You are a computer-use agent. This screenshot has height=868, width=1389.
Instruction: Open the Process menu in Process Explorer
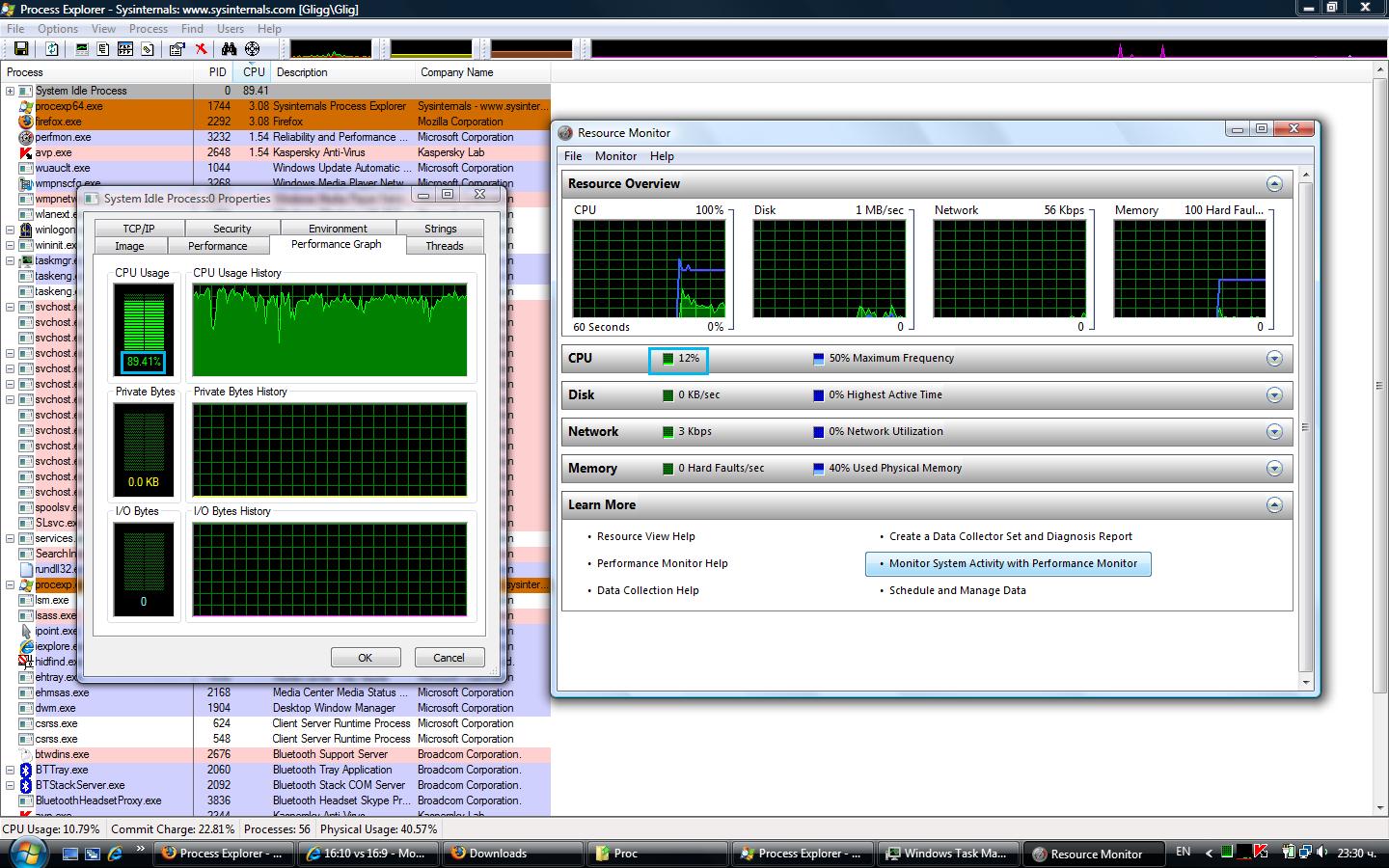click(x=149, y=29)
